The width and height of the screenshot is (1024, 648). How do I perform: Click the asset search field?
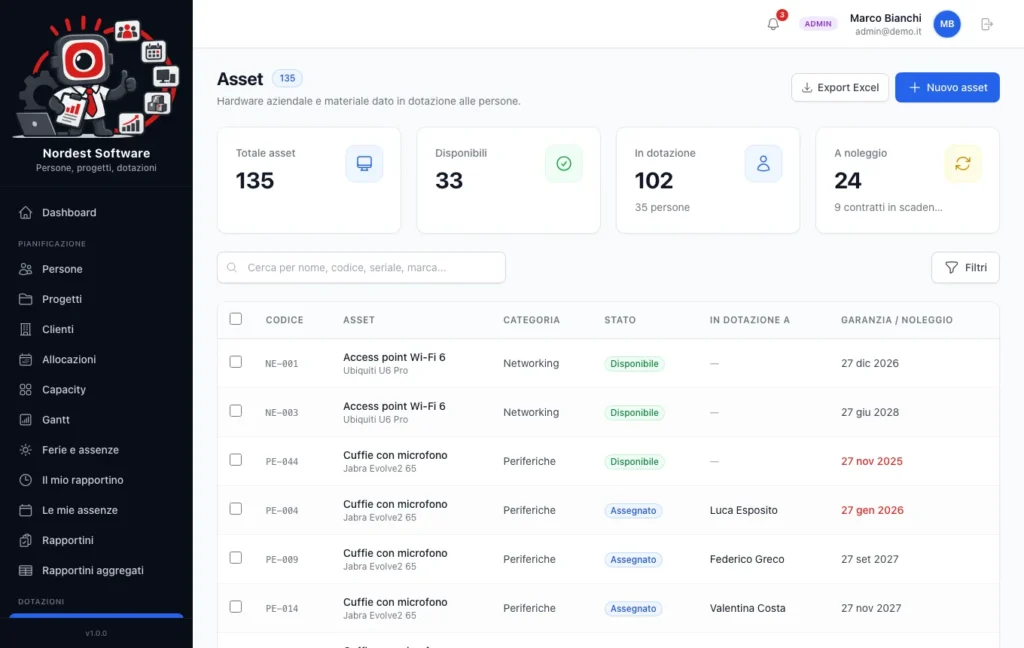(x=361, y=268)
